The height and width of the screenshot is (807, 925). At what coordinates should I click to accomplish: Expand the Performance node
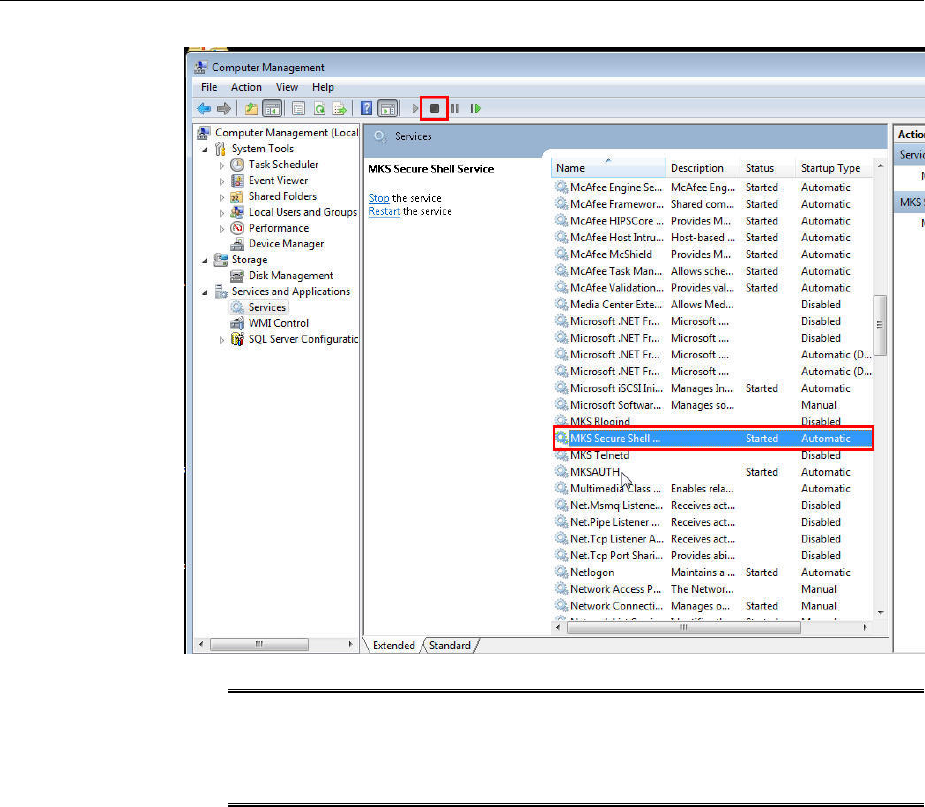[x=222, y=228]
